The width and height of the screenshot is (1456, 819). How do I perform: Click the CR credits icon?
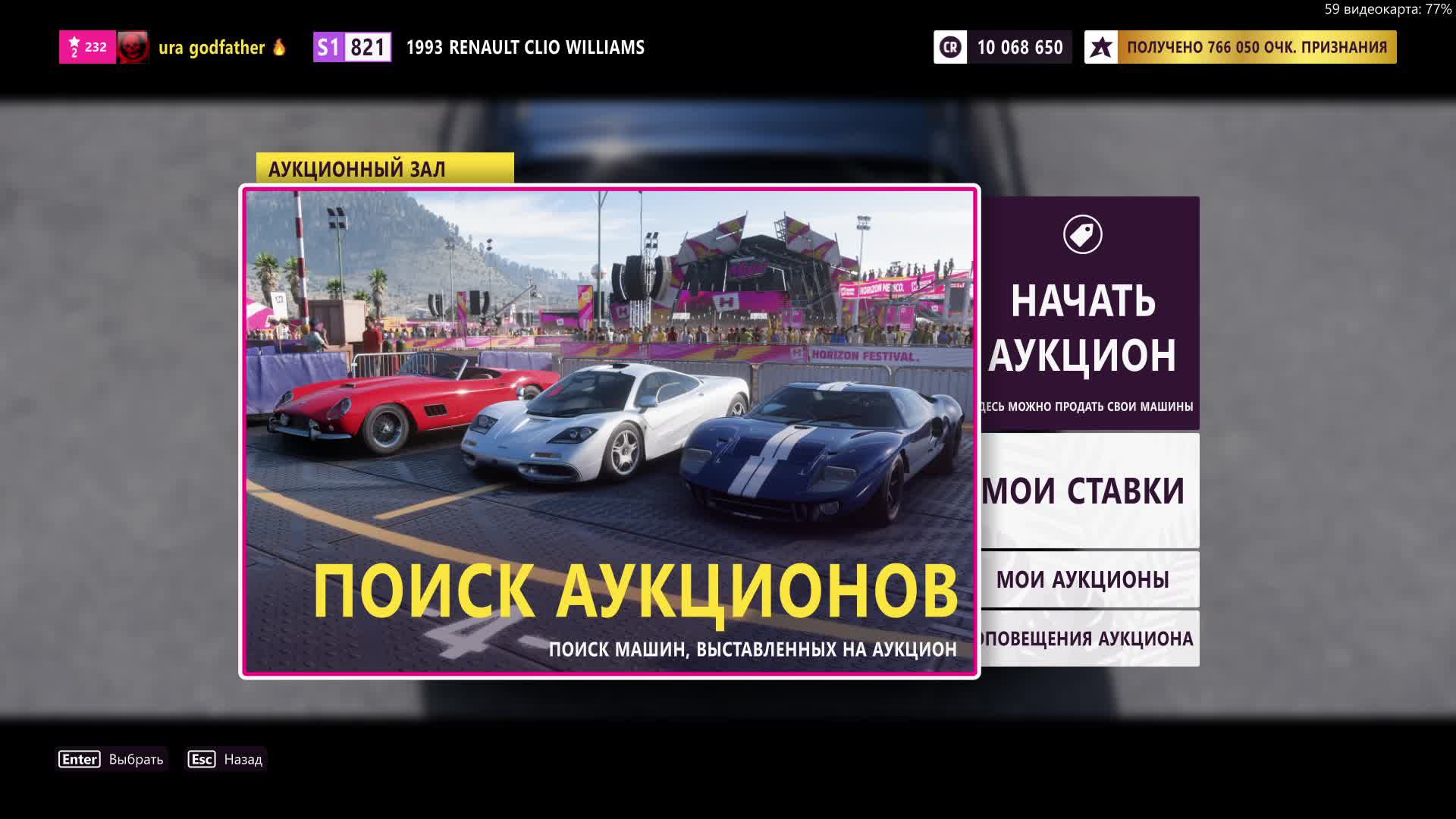pos(950,47)
